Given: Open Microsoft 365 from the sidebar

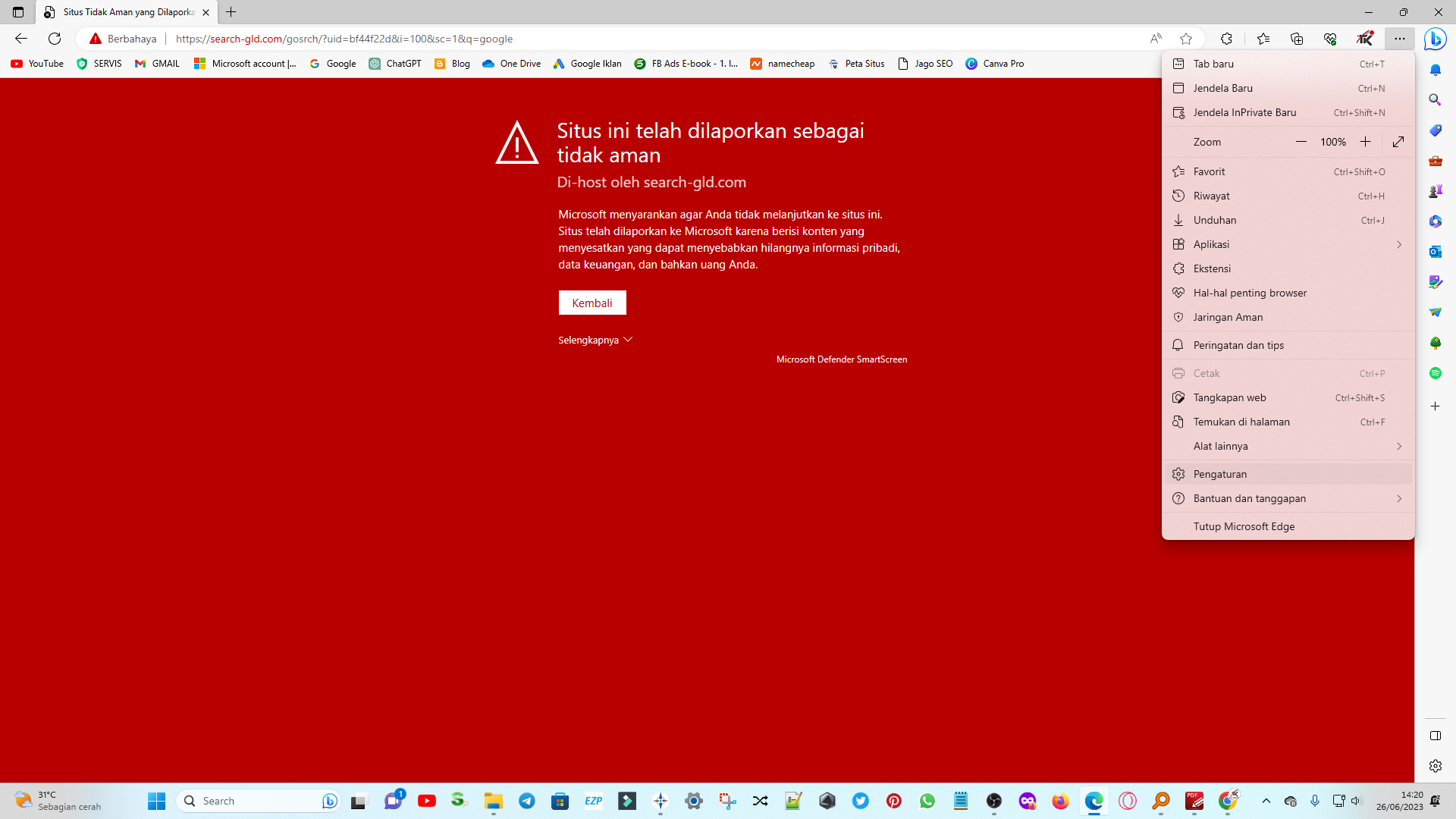Looking at the screenshot, I should click(x=1436, y=221).
